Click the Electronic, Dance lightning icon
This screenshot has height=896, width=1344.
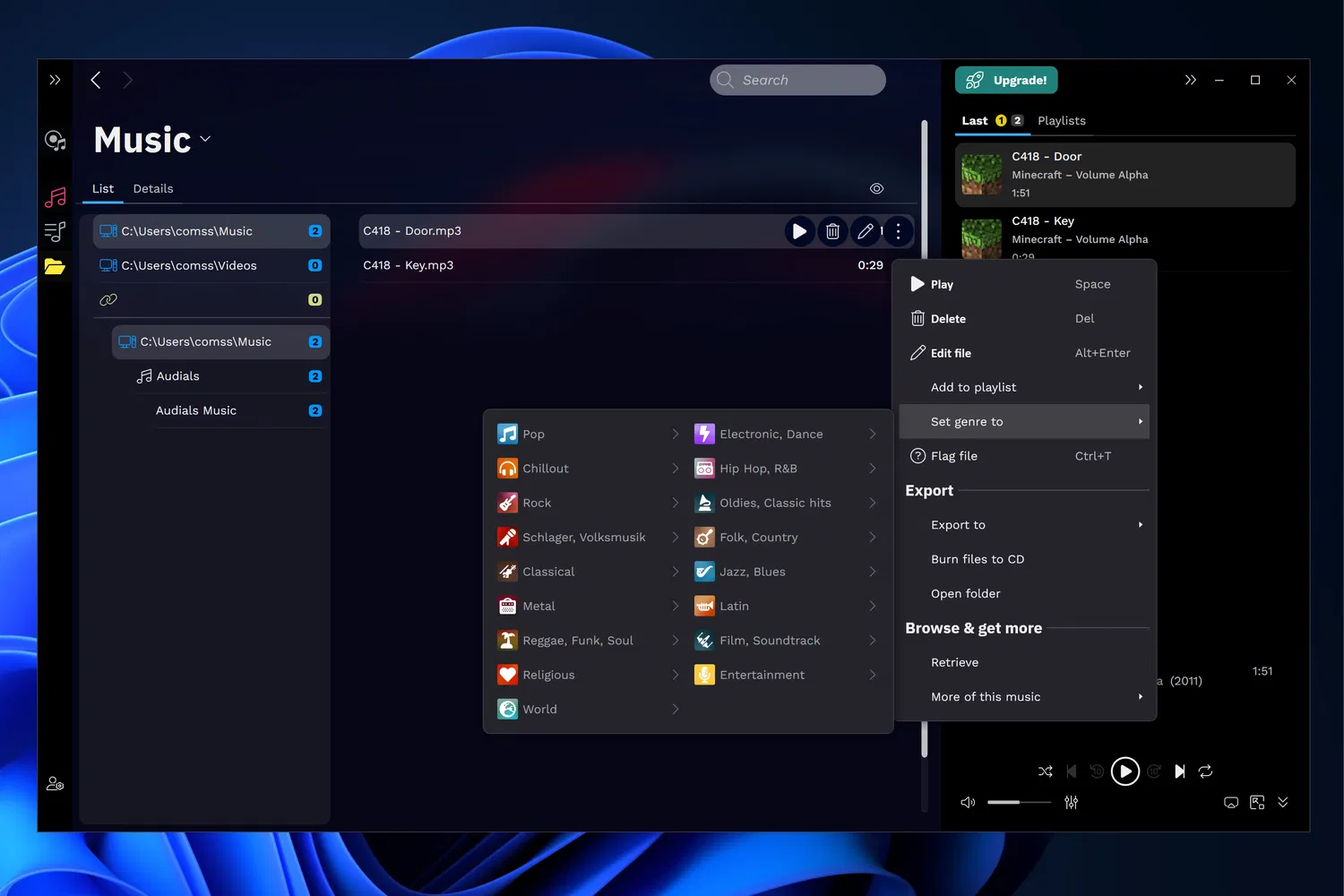coord(704,434)
